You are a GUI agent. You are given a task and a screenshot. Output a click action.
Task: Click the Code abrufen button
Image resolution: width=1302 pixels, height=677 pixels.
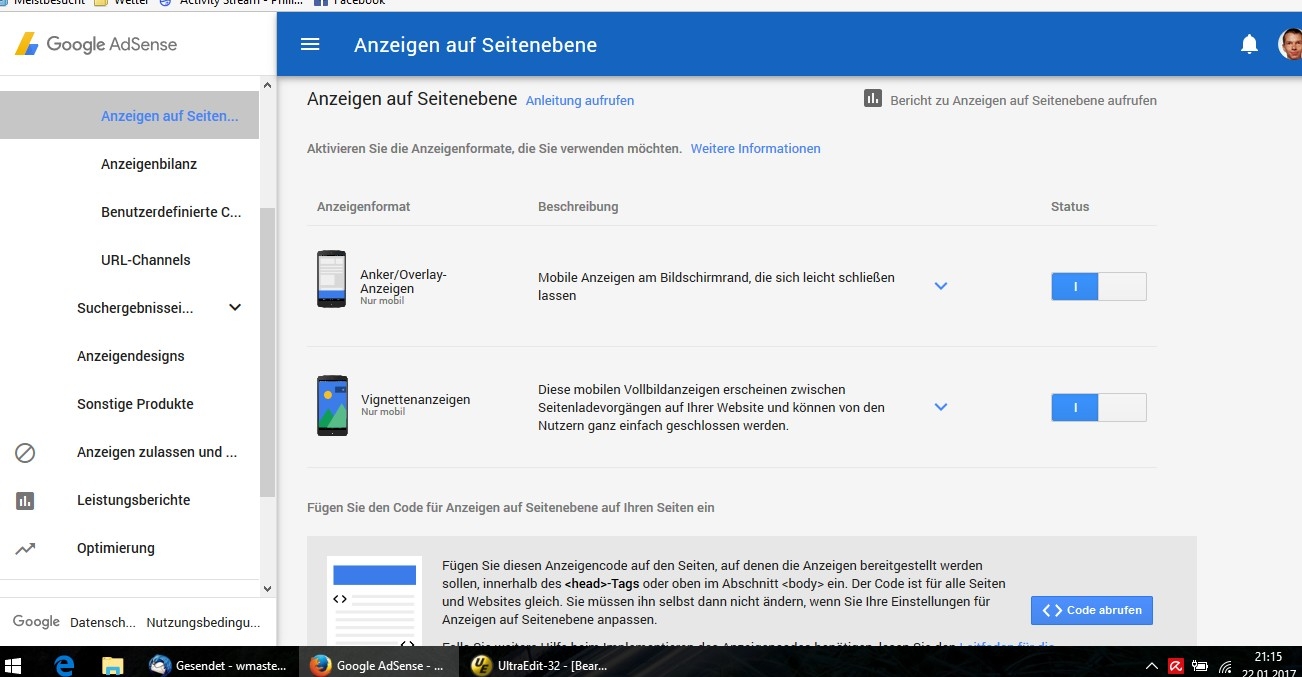point(1091,610)
